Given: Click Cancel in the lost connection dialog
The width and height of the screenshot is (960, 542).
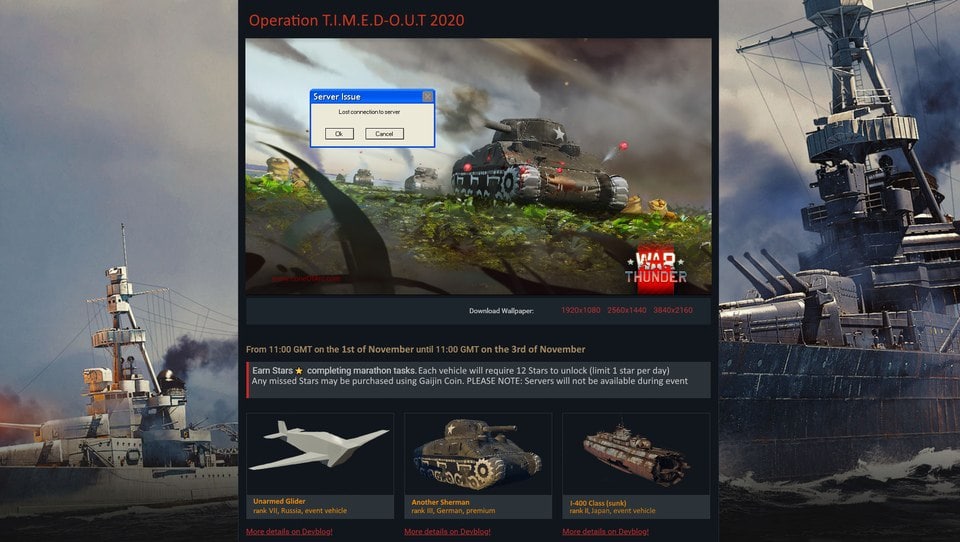Looking at the screenshot, I should coord(384,134).
